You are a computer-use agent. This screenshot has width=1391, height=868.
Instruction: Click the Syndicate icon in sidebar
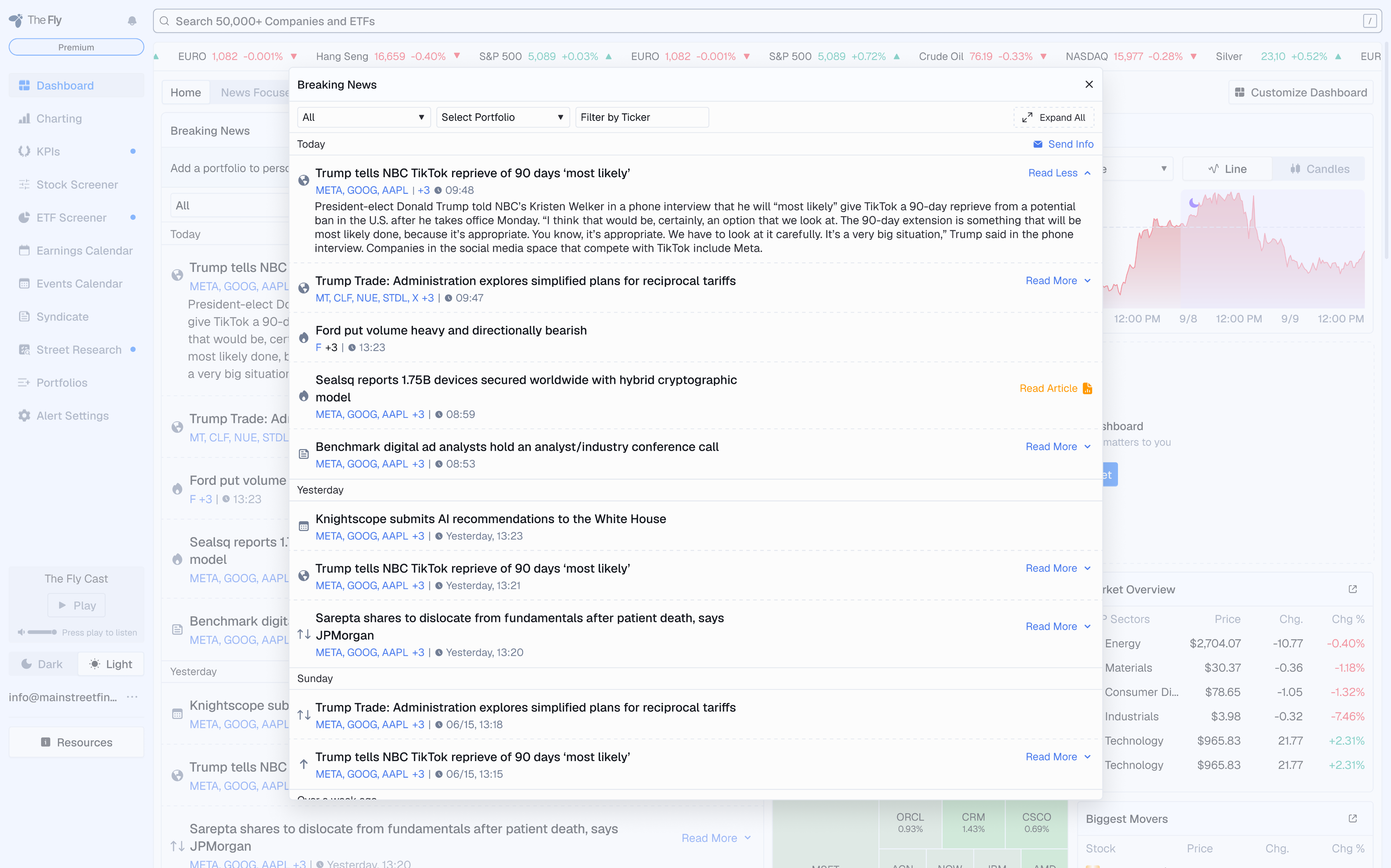[24, 316]
